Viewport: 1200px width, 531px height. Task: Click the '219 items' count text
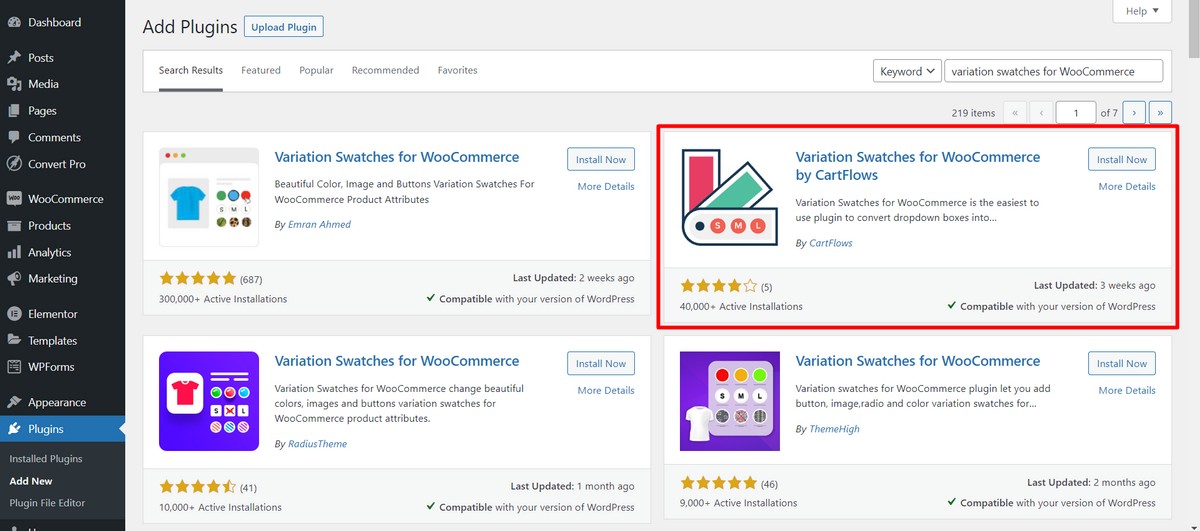coord(973,113)
